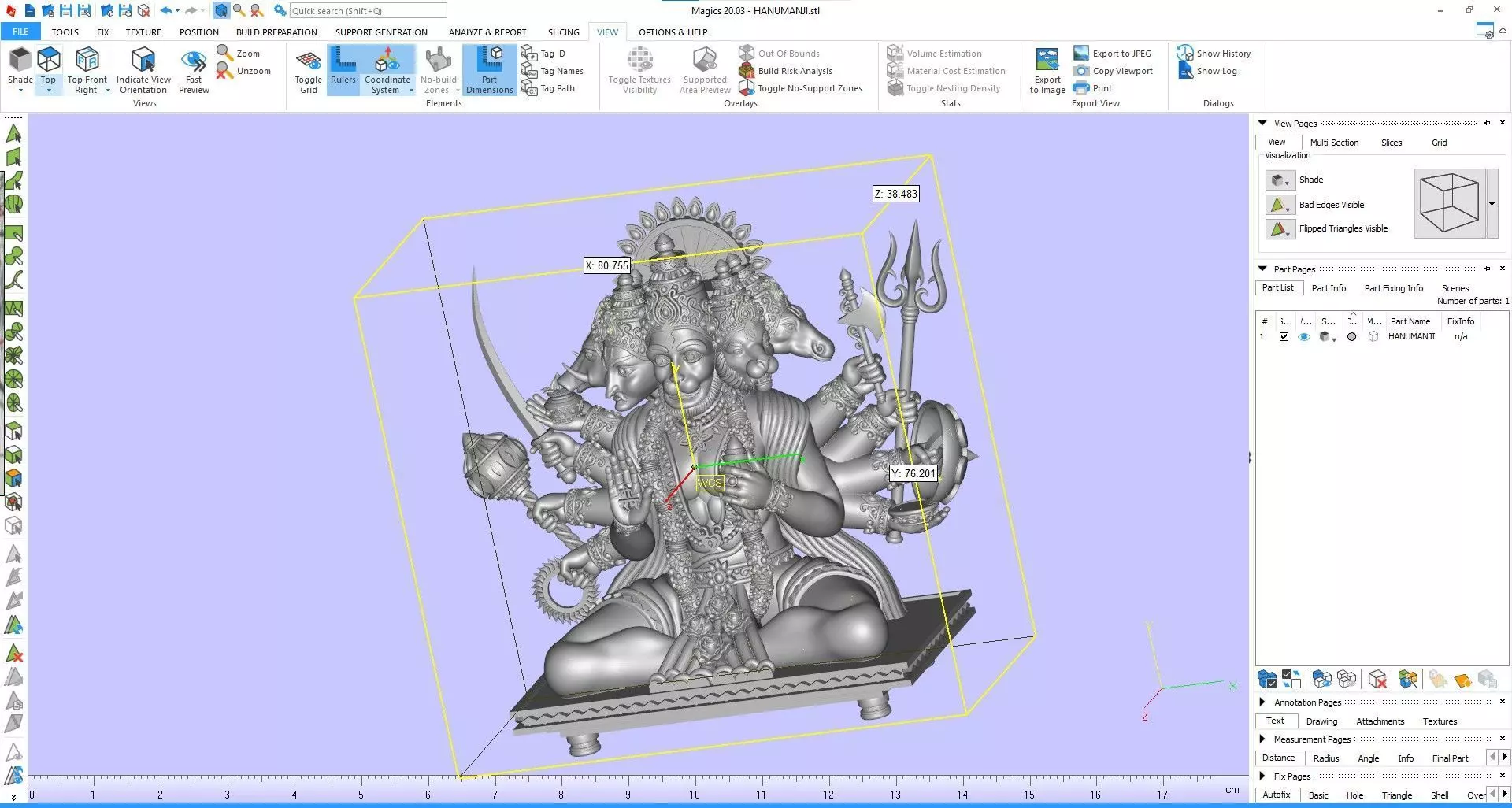
Task: Open the Part Info tab
Action: click(1329, 288)
